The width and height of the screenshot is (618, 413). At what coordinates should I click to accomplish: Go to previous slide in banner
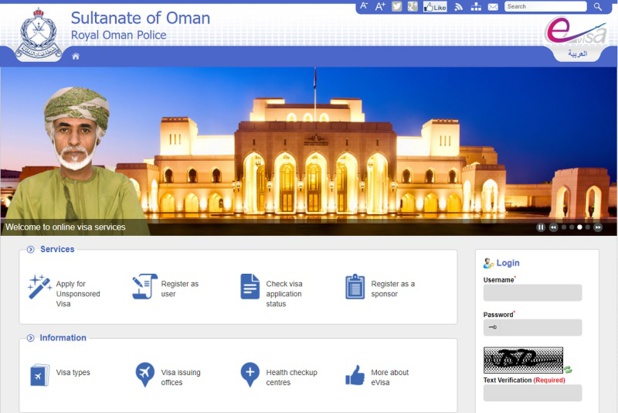(553, 227)
